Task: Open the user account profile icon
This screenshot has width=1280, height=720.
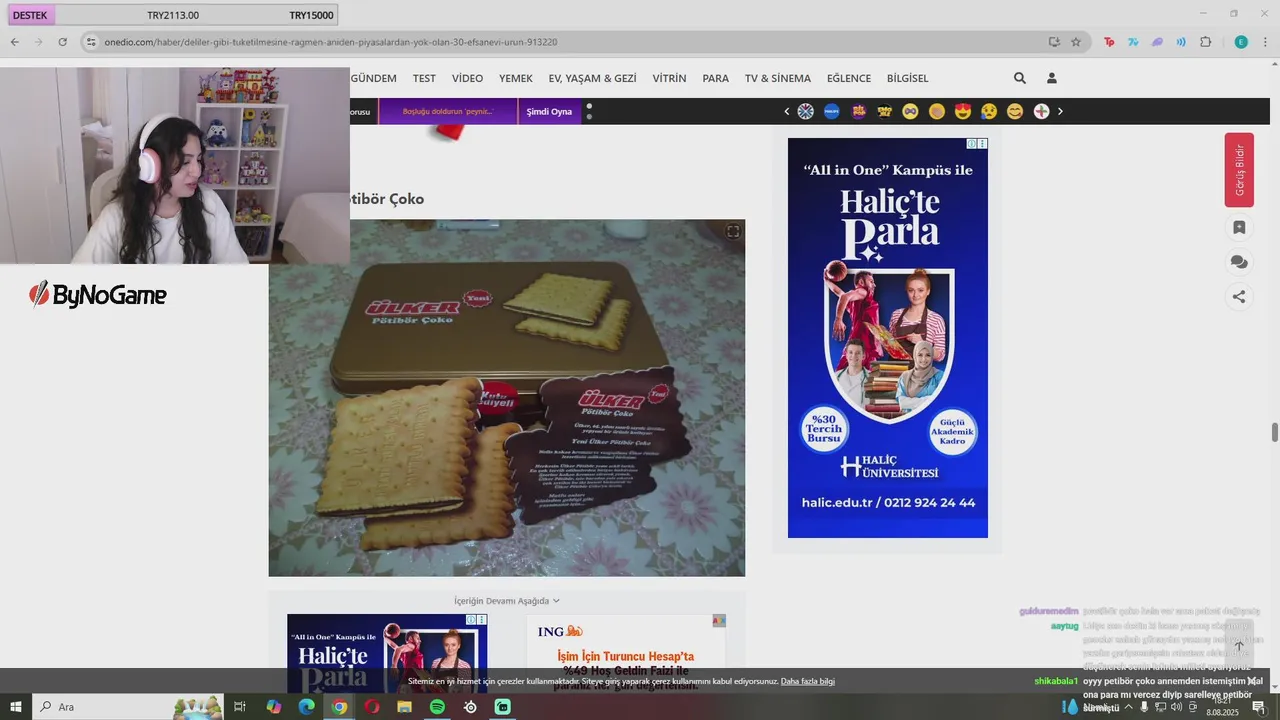Action: 1051,78
